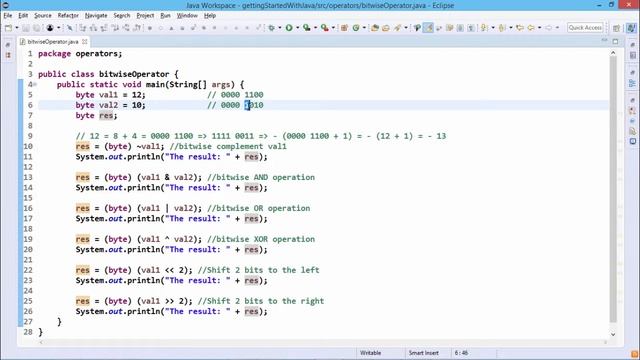Click the Open Task icon

[386, 28]
